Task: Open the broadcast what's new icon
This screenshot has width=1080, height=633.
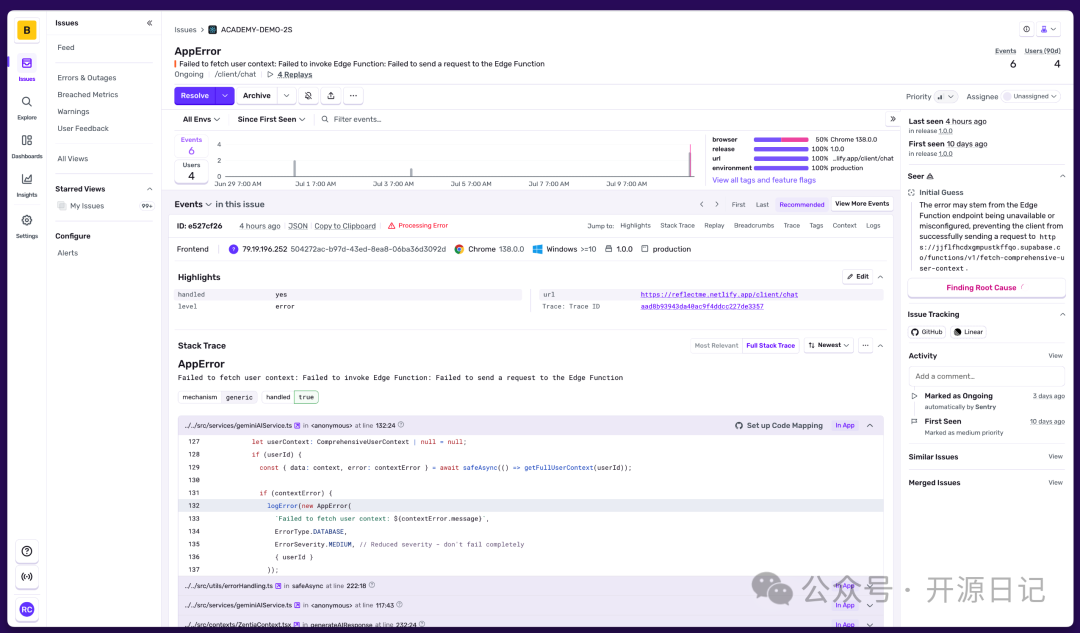Action: (x=27, y=577)
